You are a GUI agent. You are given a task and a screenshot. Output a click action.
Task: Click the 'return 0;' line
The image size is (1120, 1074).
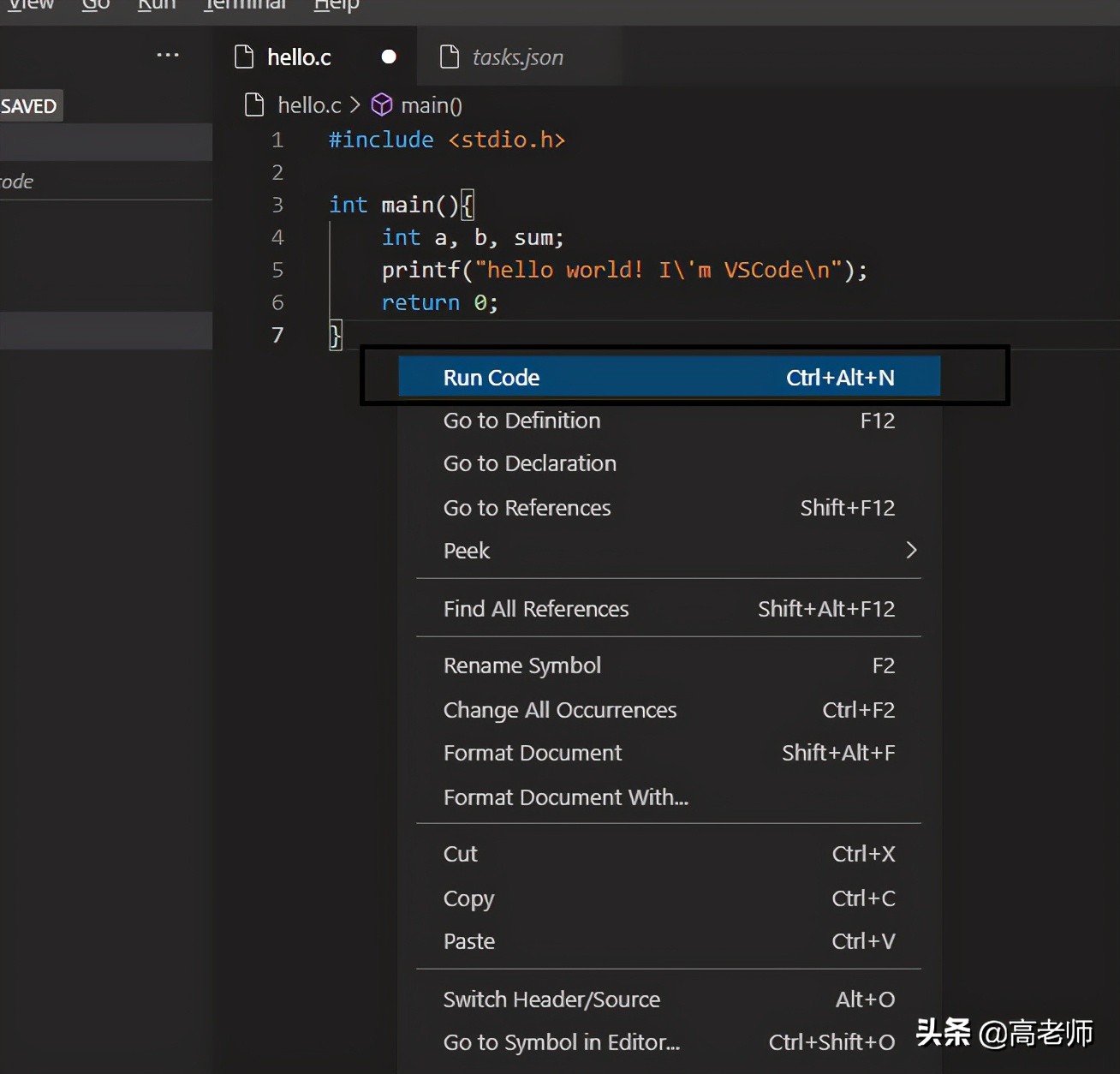point(440,302)
